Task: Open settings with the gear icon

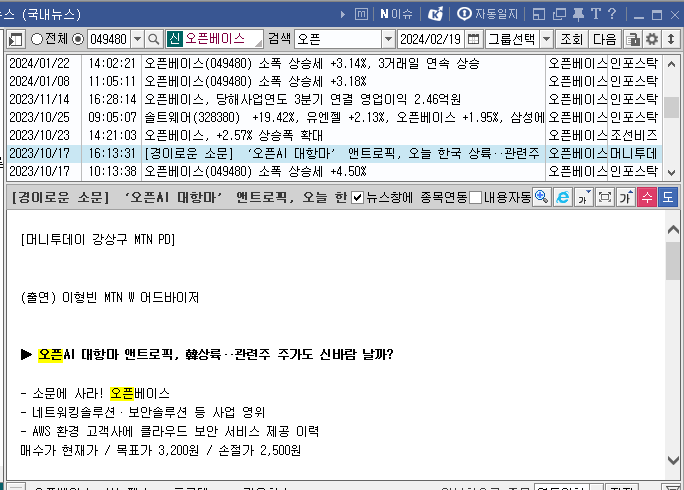Action: point(652,39)
